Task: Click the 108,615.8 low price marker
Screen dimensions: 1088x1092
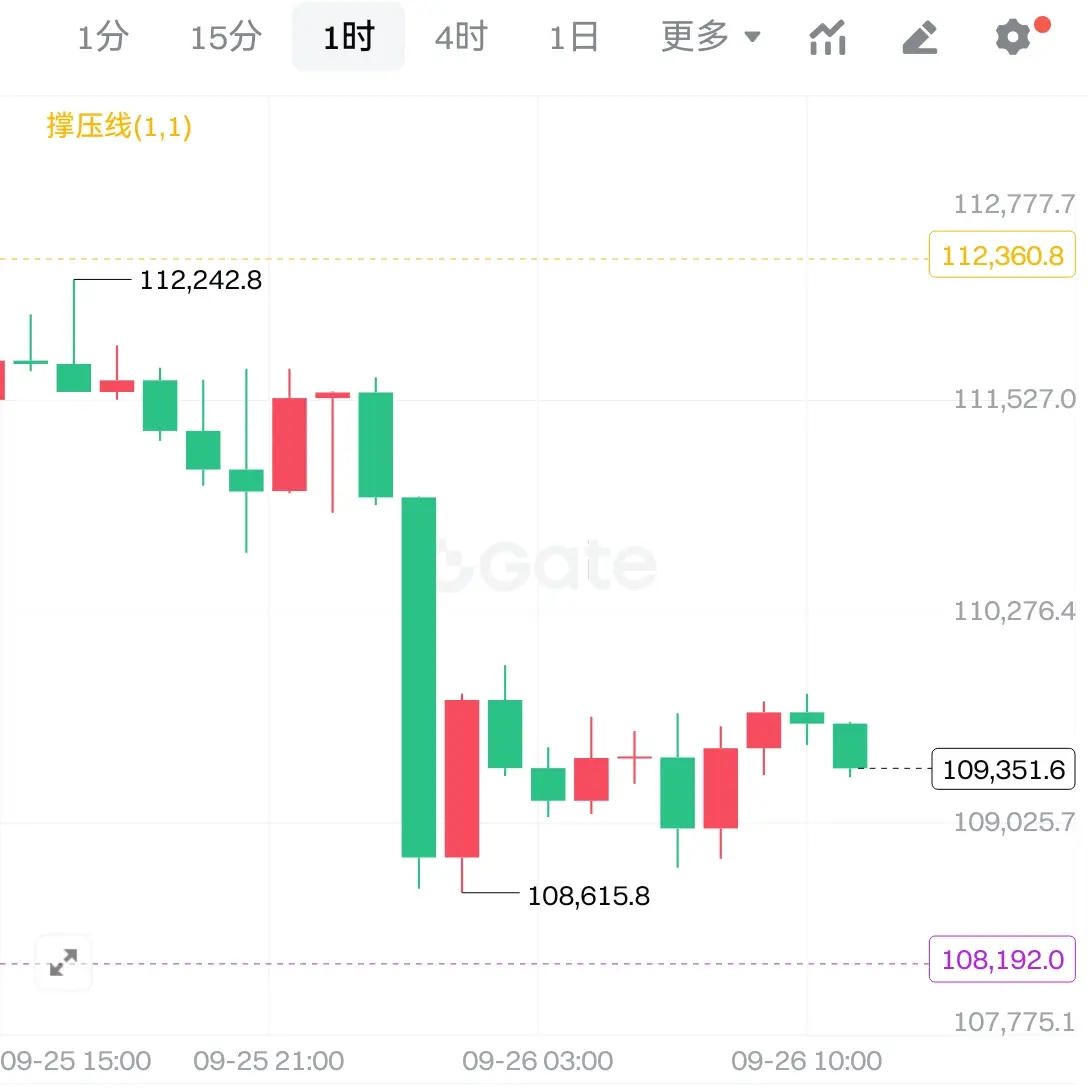Action: [x=589, y=896]
